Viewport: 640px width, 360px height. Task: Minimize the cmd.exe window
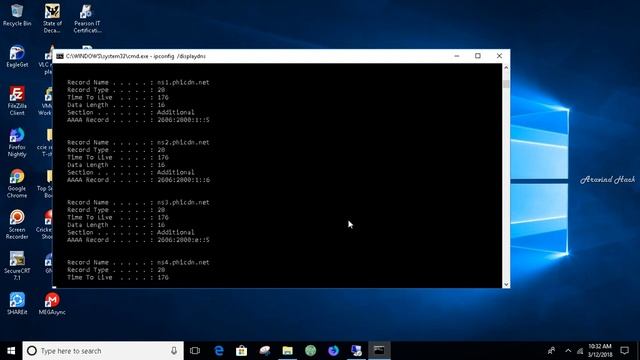coord(457,56)
